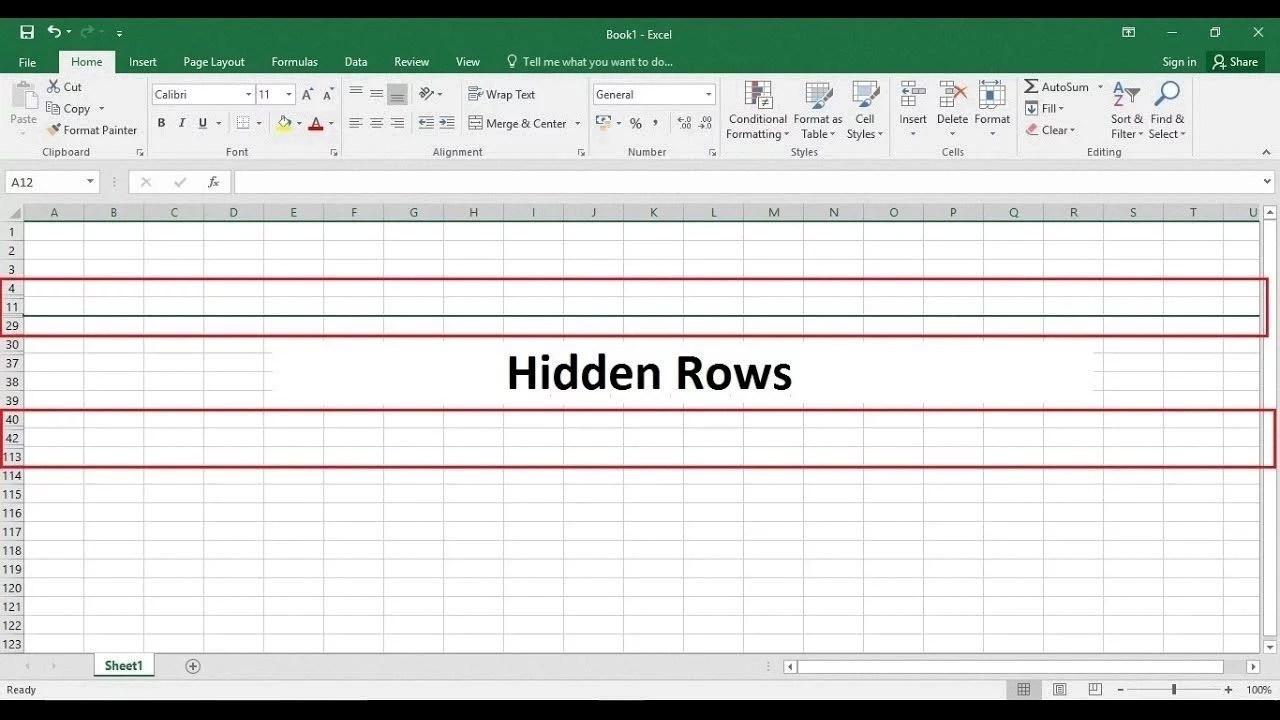
Task: Toggle underline formatting
Action: (201, 122)
